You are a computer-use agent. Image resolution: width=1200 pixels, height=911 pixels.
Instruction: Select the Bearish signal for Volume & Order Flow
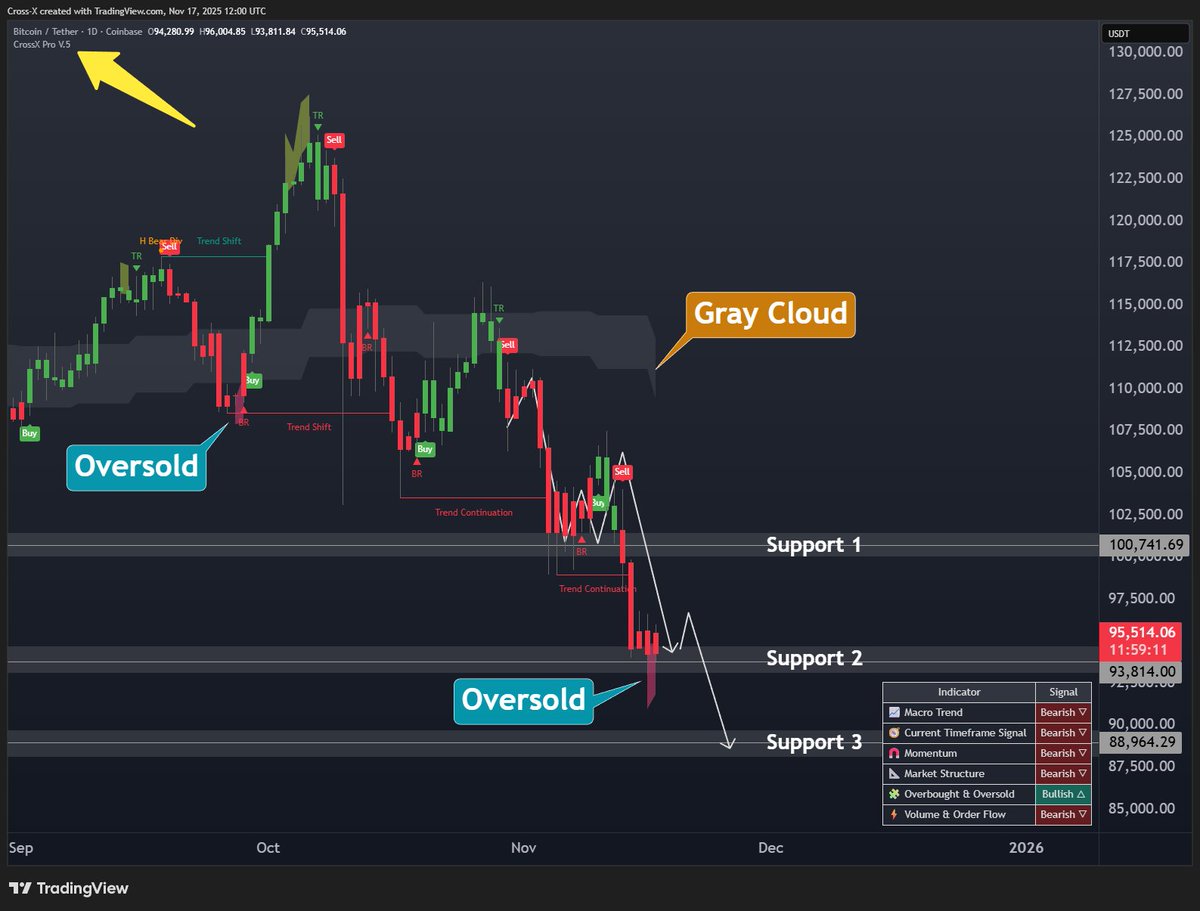coord(1062,815)
